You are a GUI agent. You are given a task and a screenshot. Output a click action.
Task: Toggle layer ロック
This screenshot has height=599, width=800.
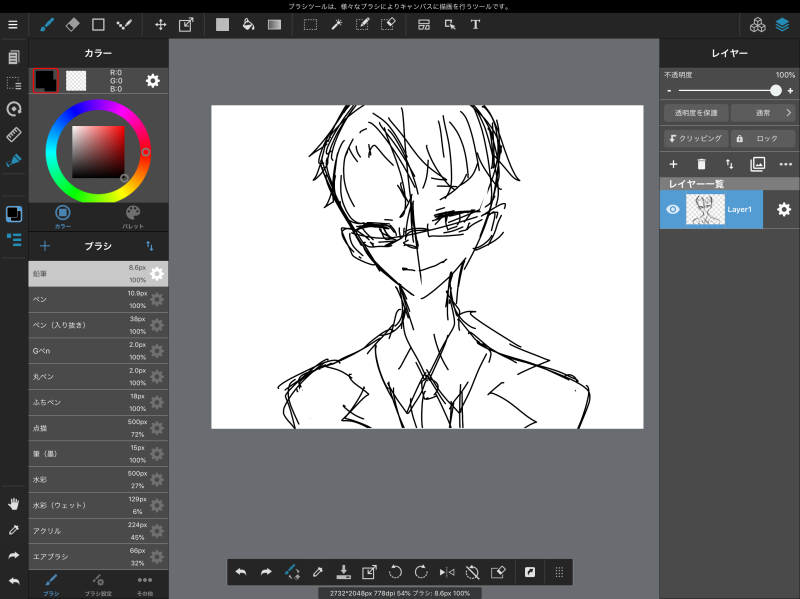pyautogui.click(x=763, y=138)
